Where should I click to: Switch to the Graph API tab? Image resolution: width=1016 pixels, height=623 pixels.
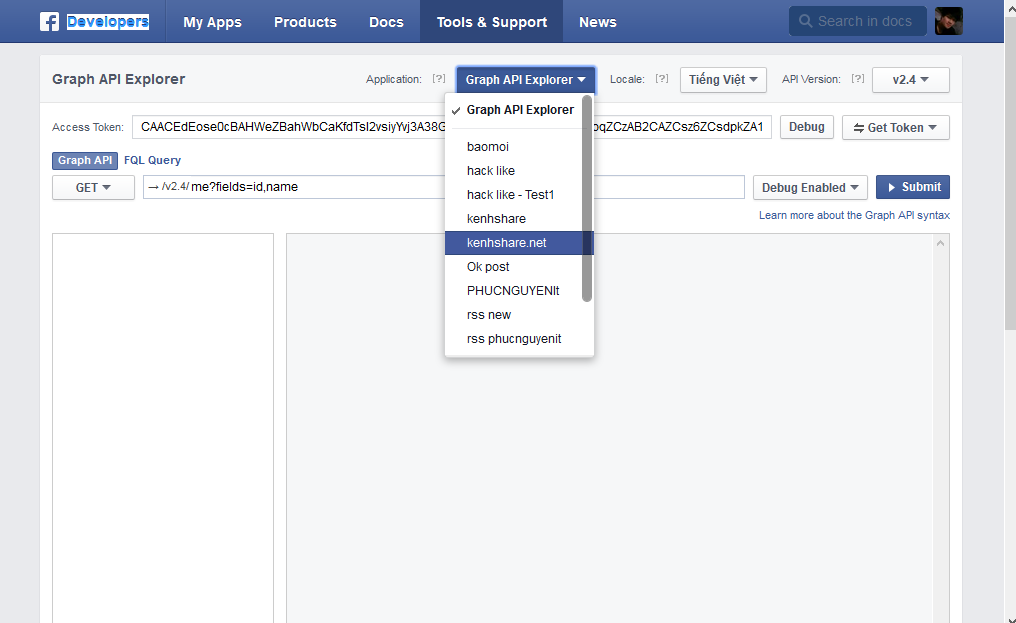(85, 160)
